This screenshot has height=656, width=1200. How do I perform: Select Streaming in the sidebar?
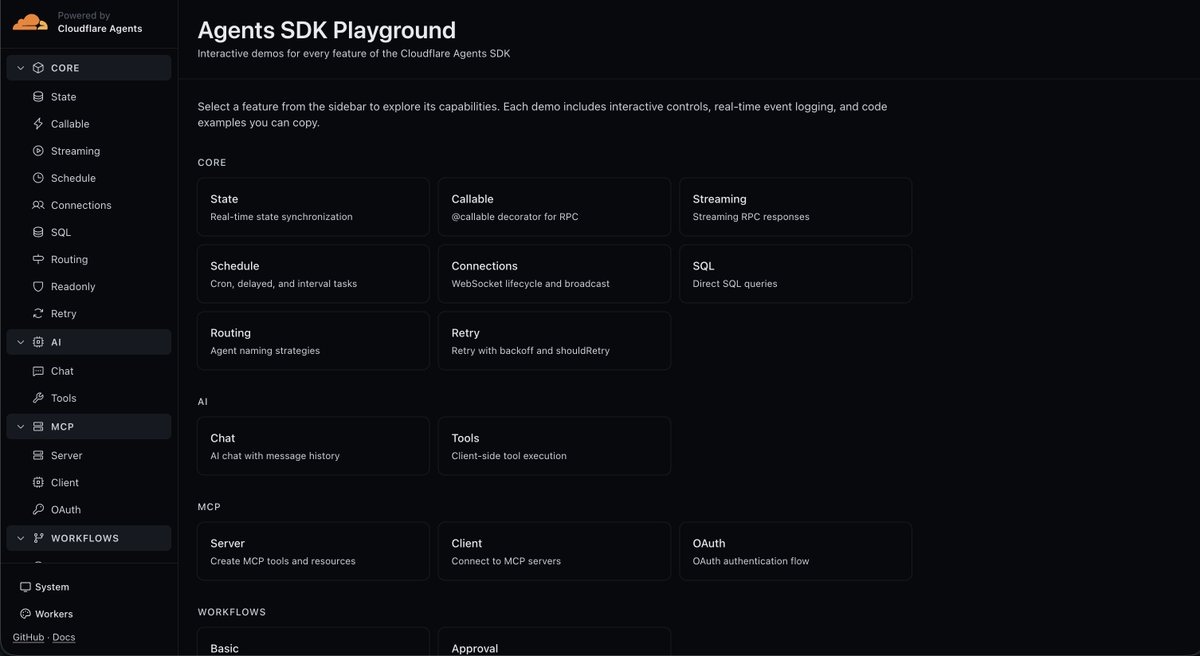[89, 151]
